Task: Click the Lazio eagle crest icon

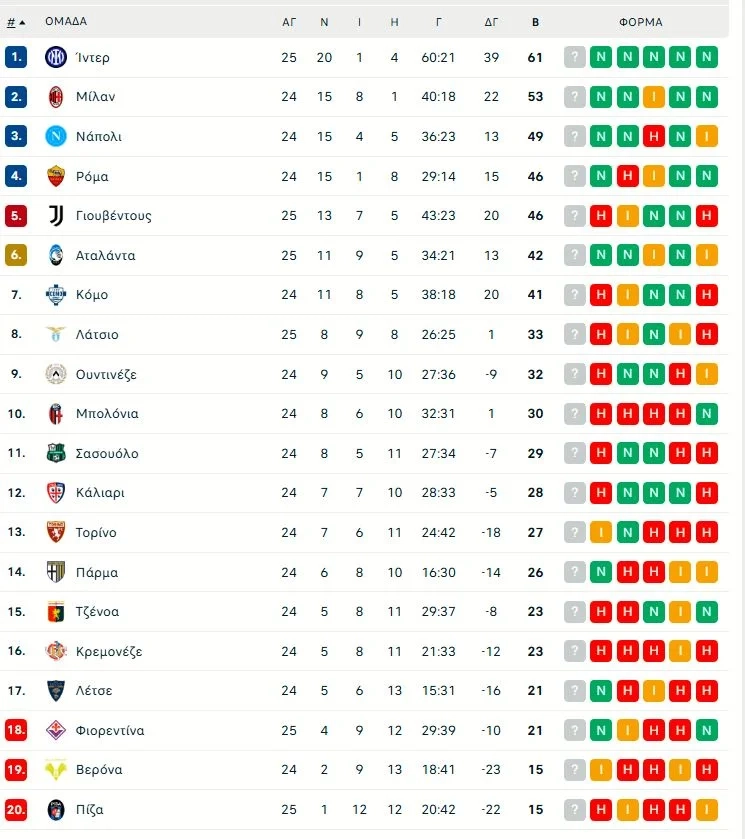Action: tap(56, 334)
